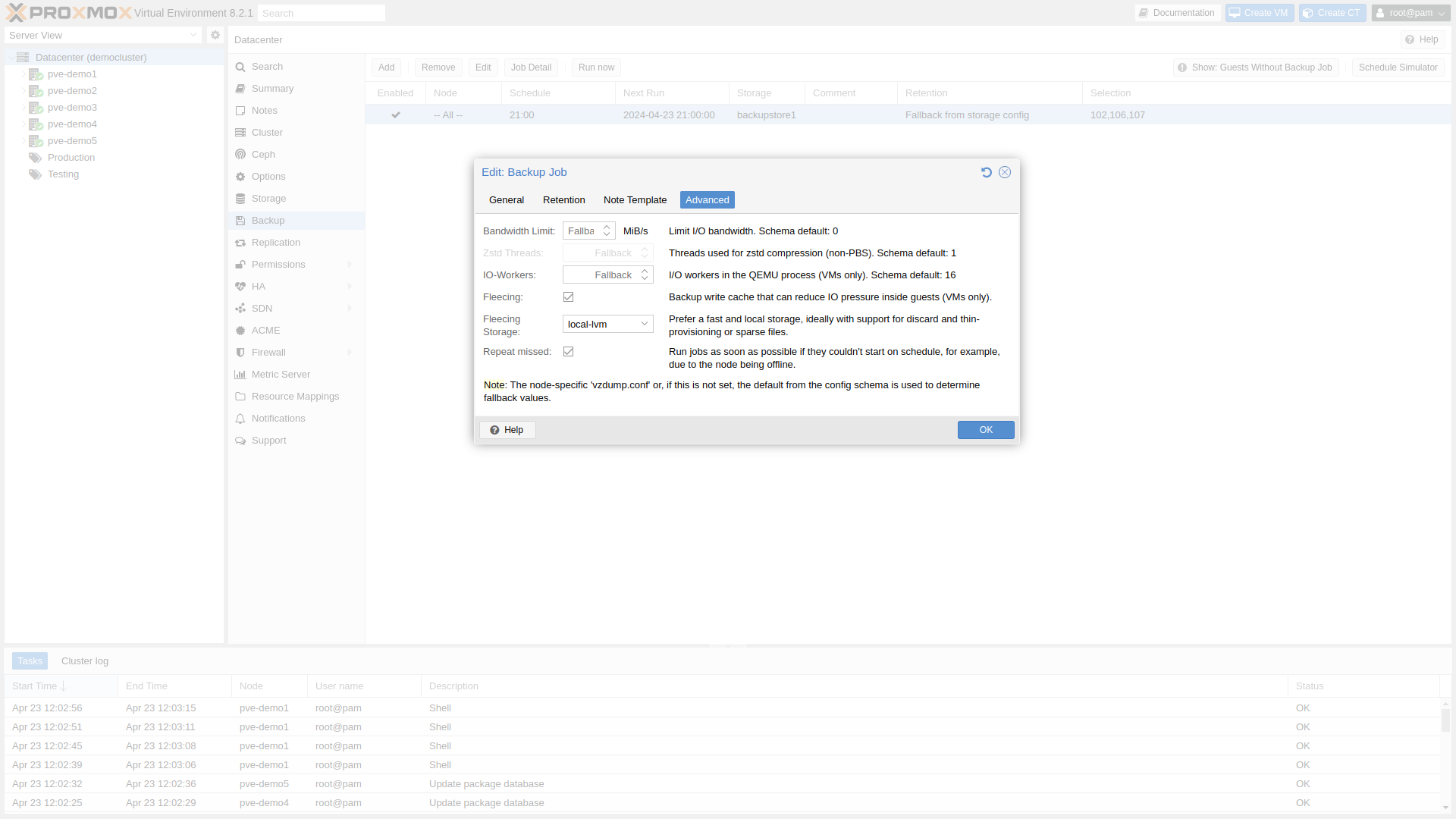Uncheck the Repeat missed checkbox
The height and width of the screenshot is (819, 1456).
click(569, 352)
